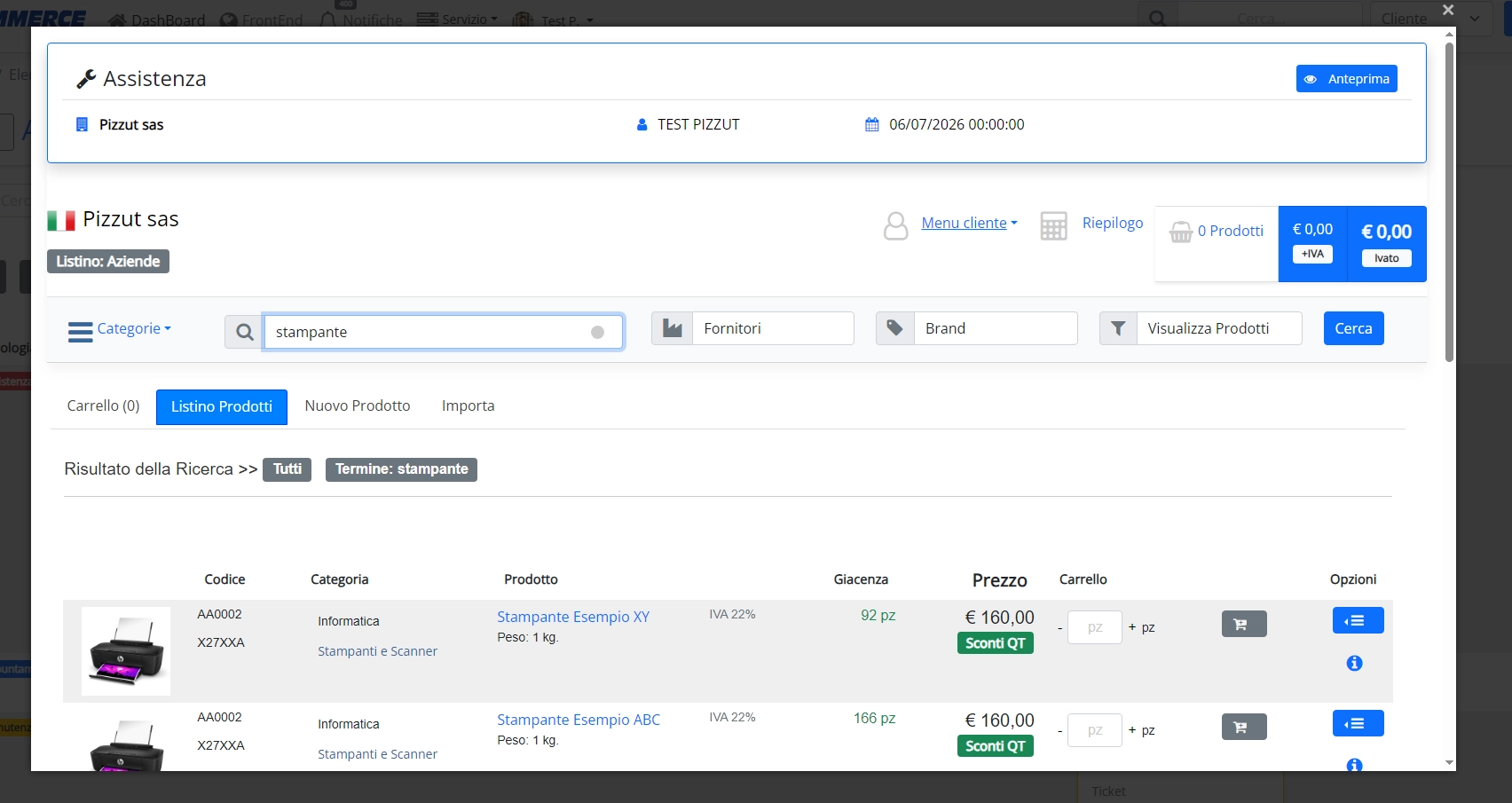
Task: Click the Fornitori input field
Action: tap(773, 328)
